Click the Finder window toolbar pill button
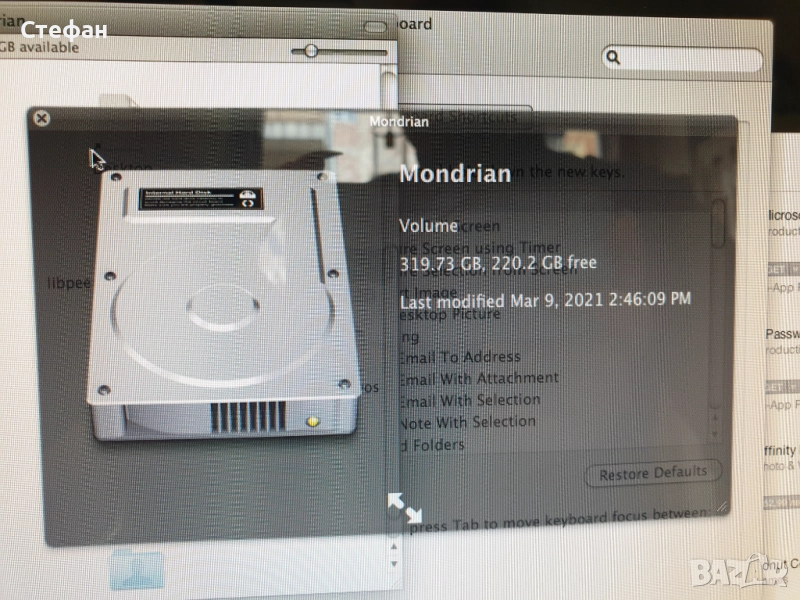 [x=376, y=26]
